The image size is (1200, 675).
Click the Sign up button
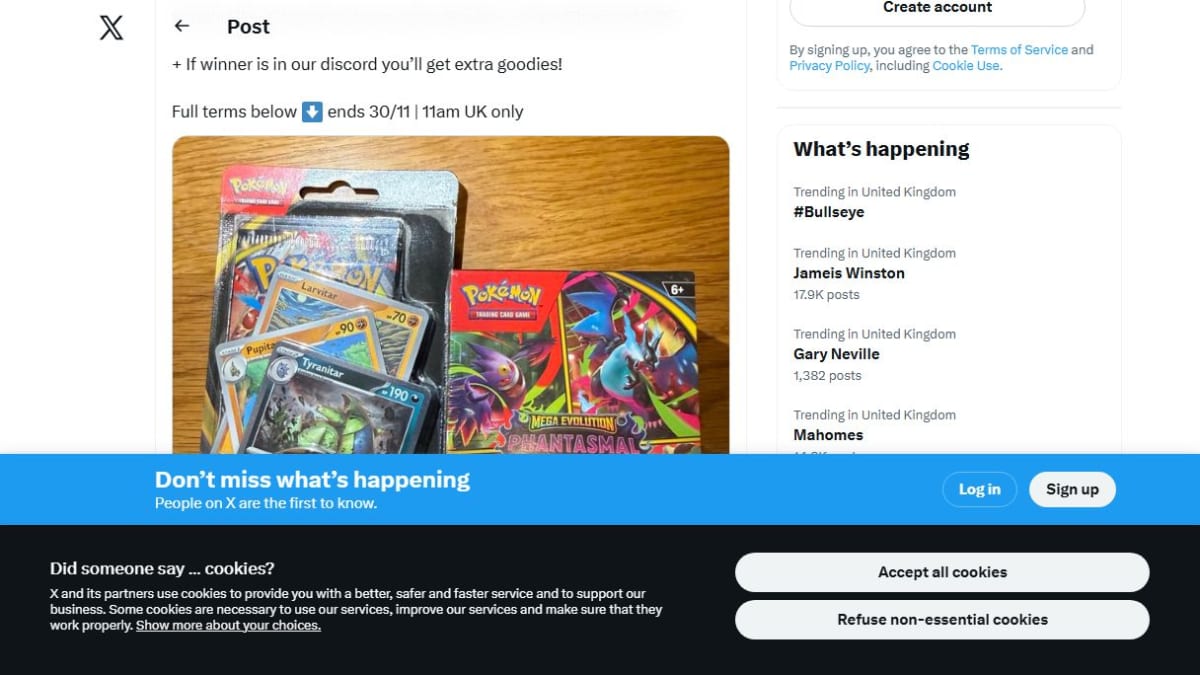coord(1072,489)
